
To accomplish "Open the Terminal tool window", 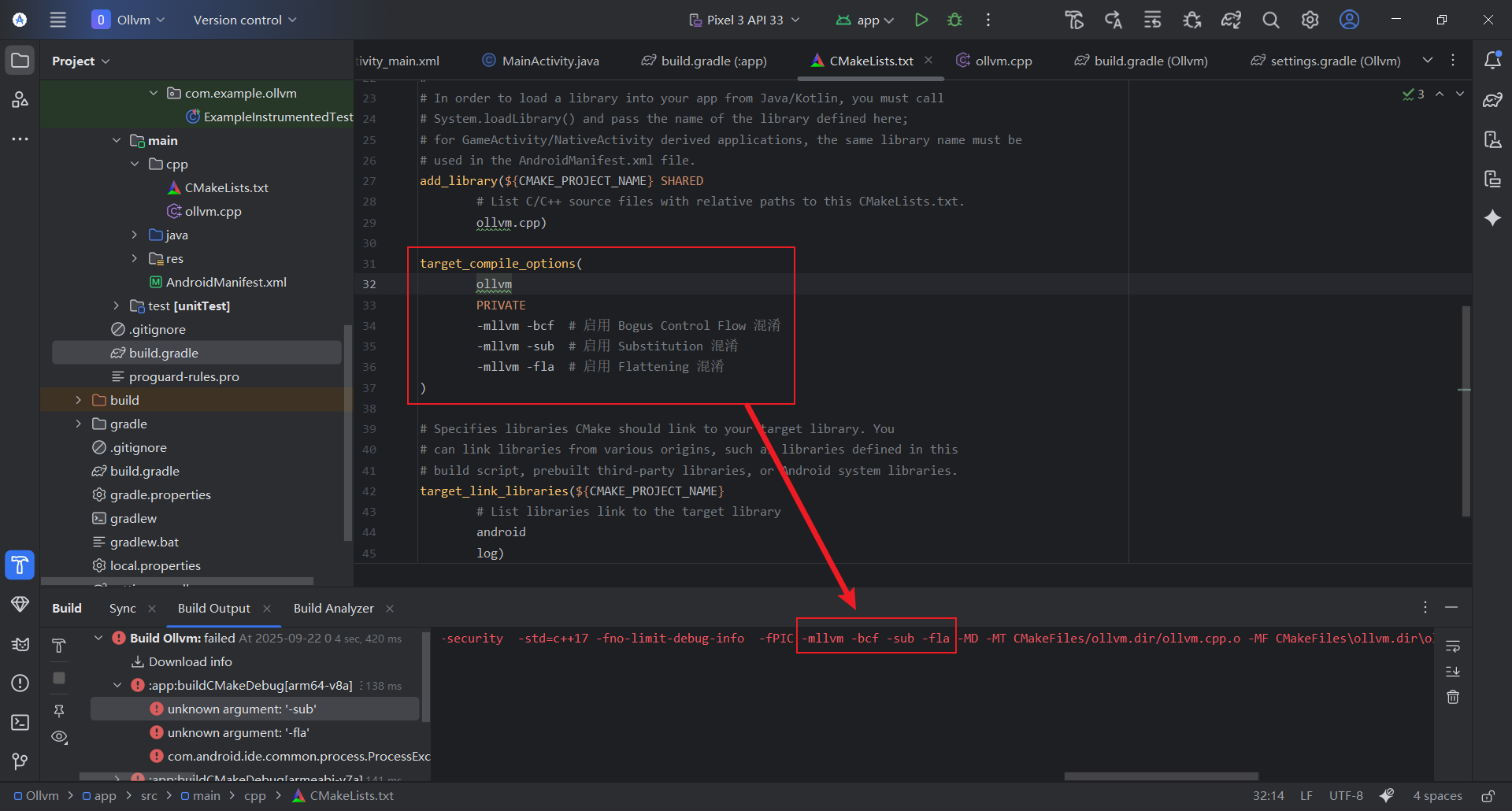I will [20, 722].
